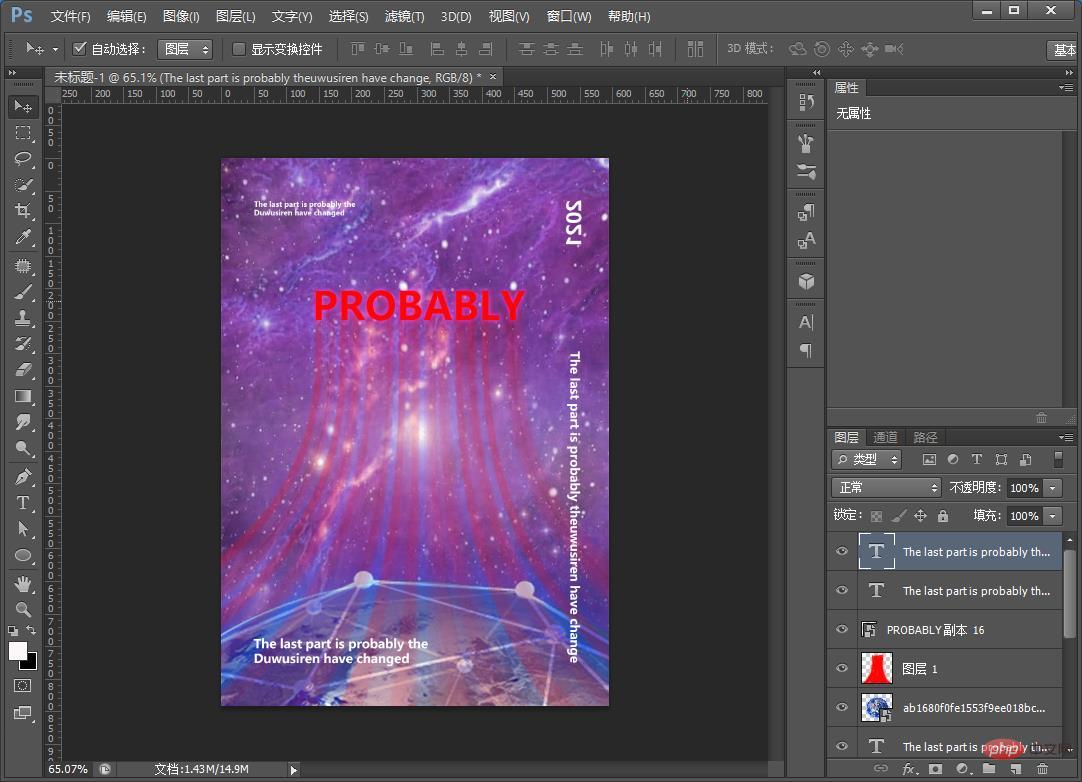Toggle visibility of the ab1680f0fe layer
The height and width of the screenshot is (782, 1082).
[x=842, y=707]
